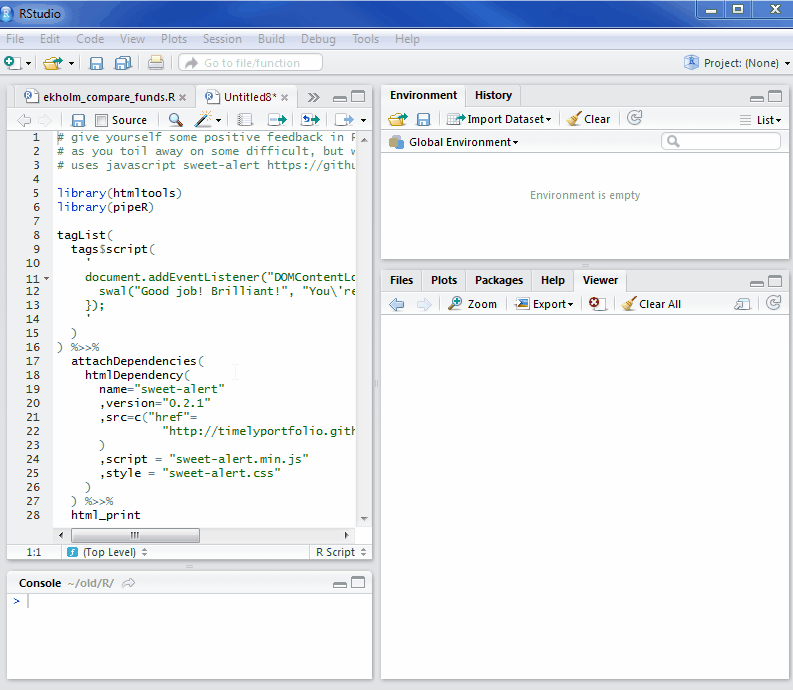Expand the recent files dropdown arrow

[x=71, y=63]
